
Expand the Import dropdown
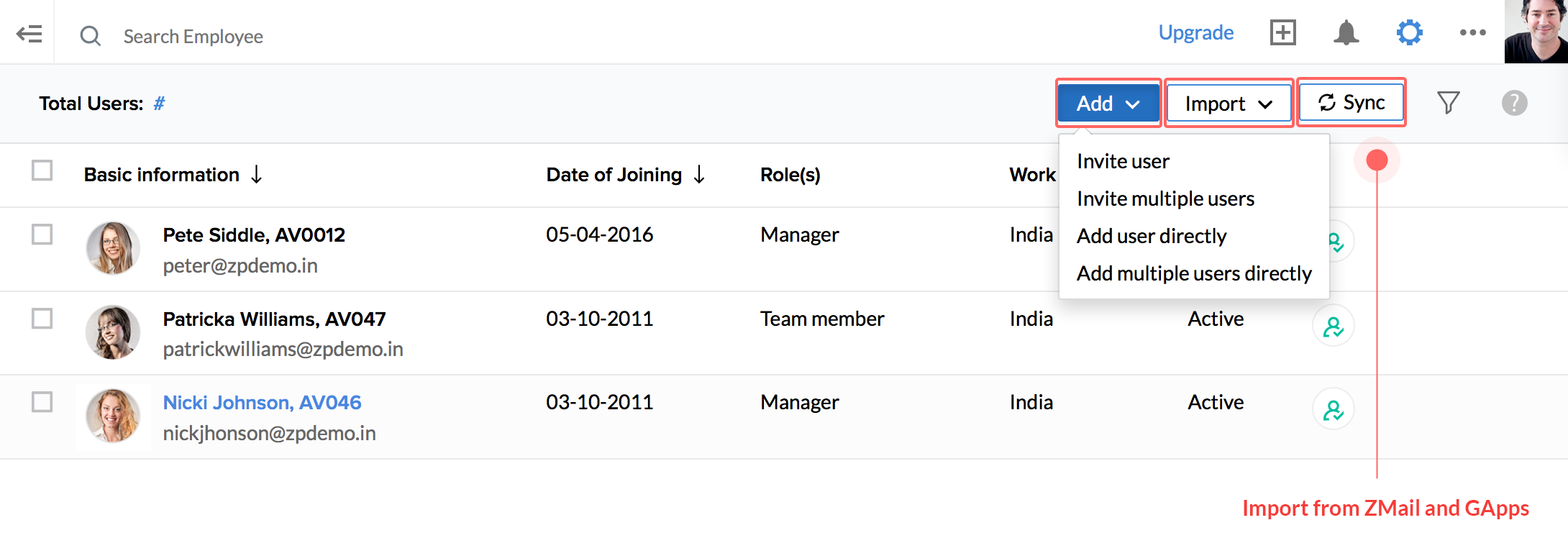(x=1229, y=104)
